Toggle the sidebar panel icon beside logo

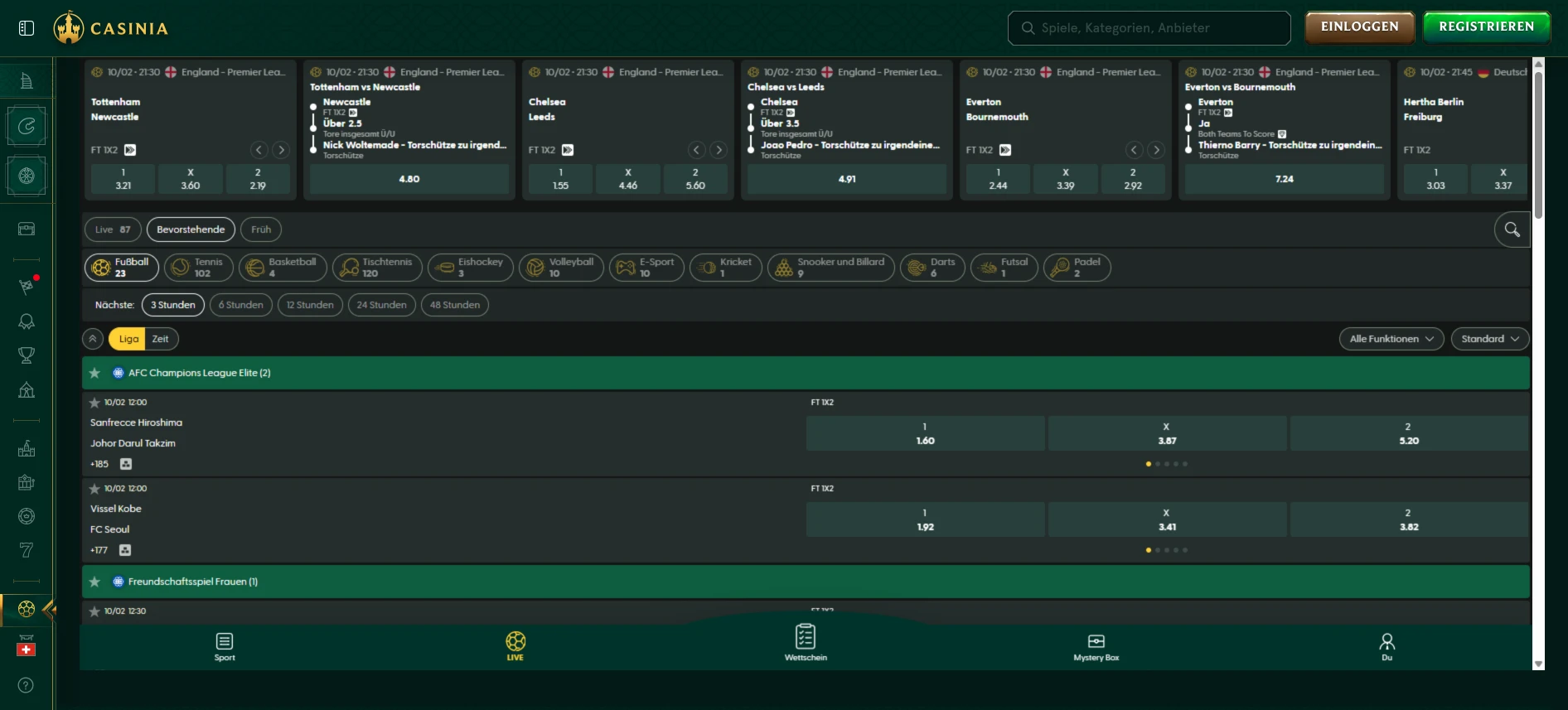tap(27, 28)
